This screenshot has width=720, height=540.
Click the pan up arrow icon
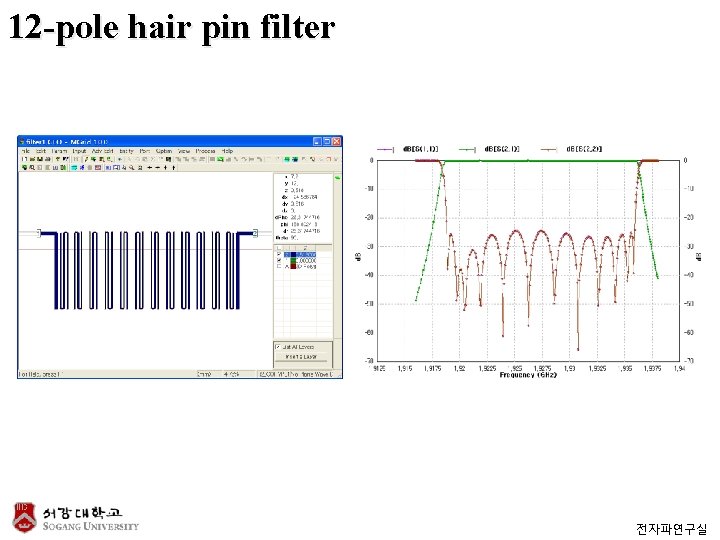point(165,168)
